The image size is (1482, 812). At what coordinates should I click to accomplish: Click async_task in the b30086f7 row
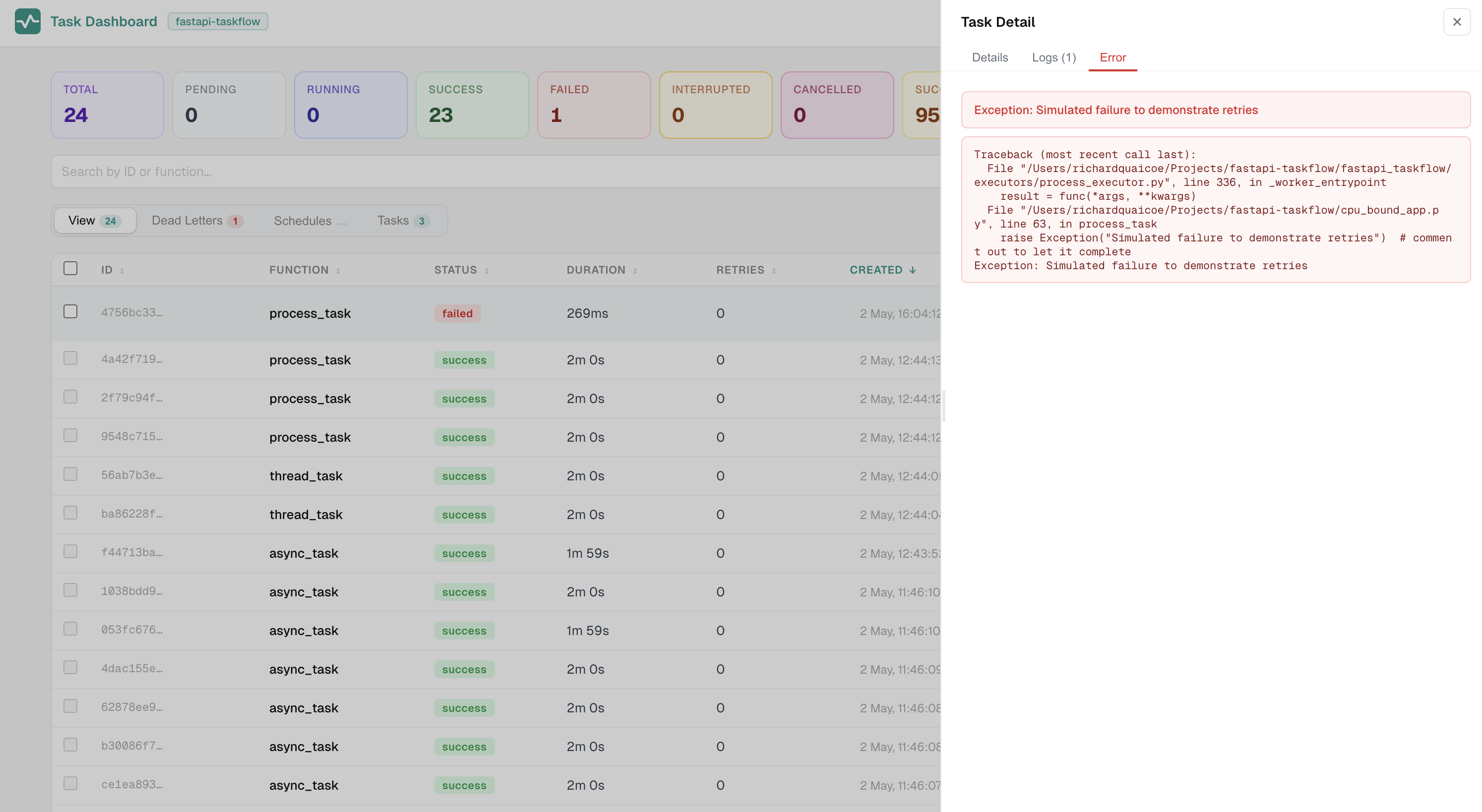[x=304, y=747]
